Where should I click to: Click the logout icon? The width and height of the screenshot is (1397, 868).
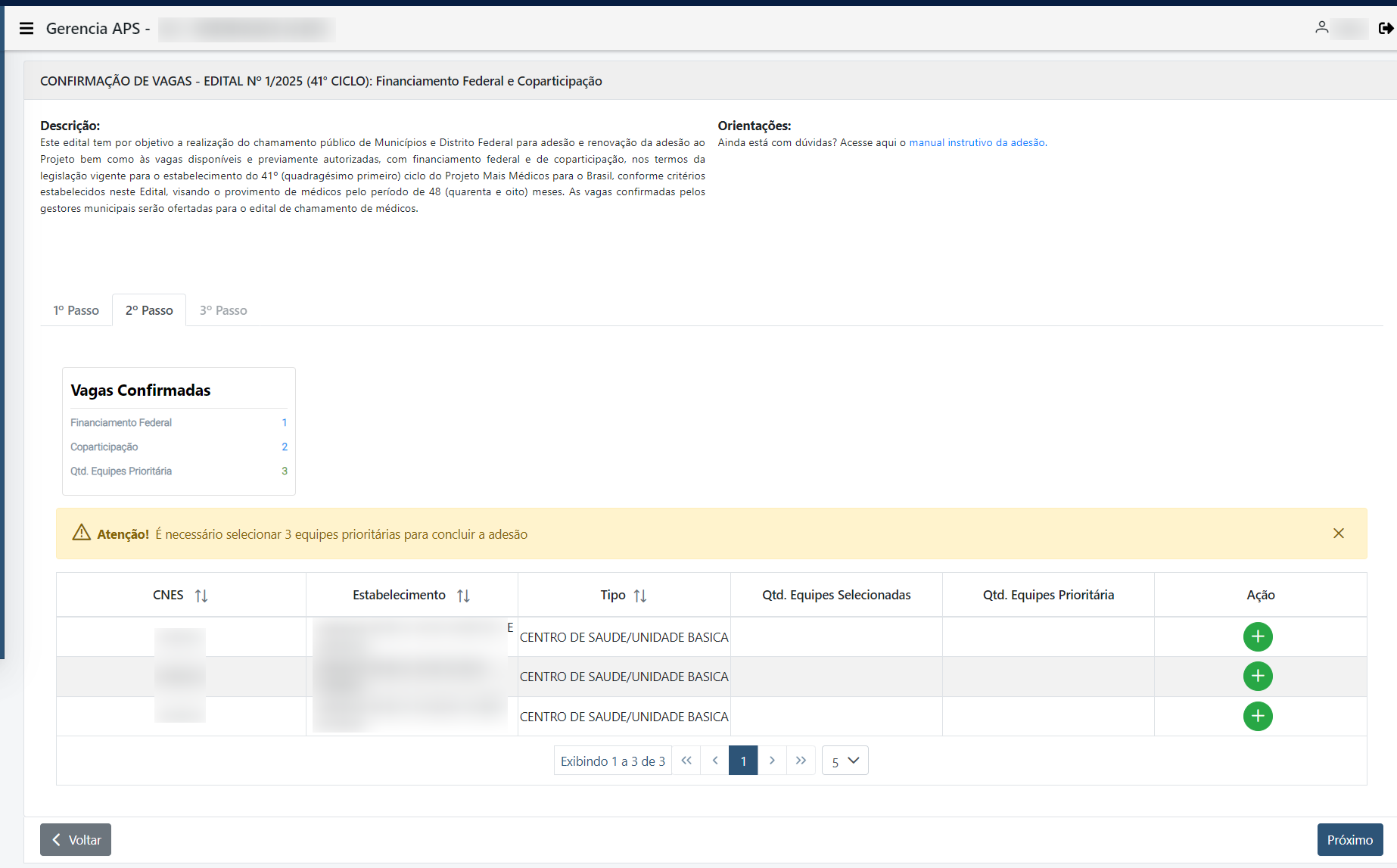pyautogui.click(x=1386, y=28)
